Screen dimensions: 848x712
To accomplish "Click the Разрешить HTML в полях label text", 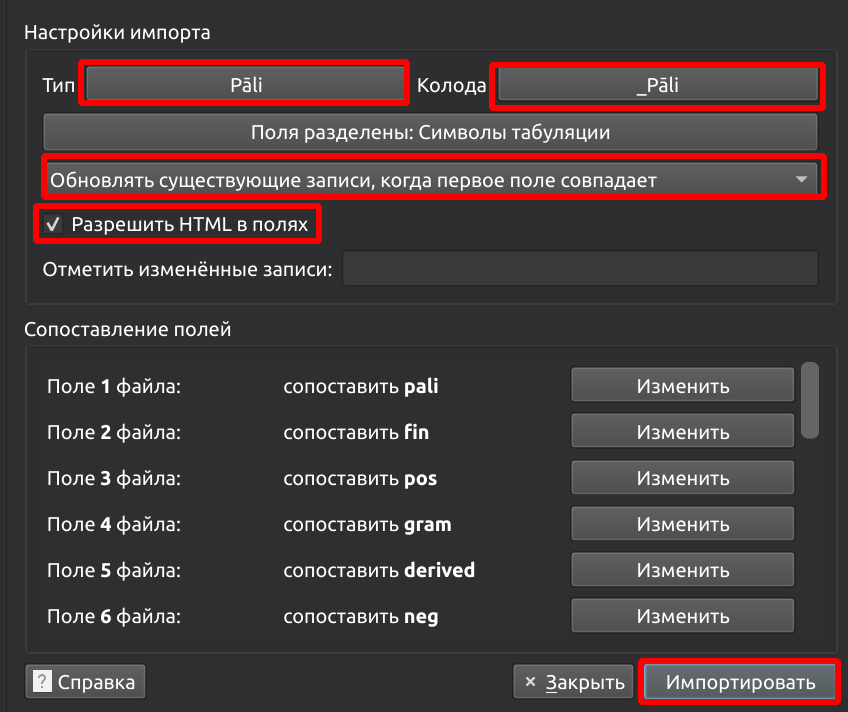I will coord(189,225).
